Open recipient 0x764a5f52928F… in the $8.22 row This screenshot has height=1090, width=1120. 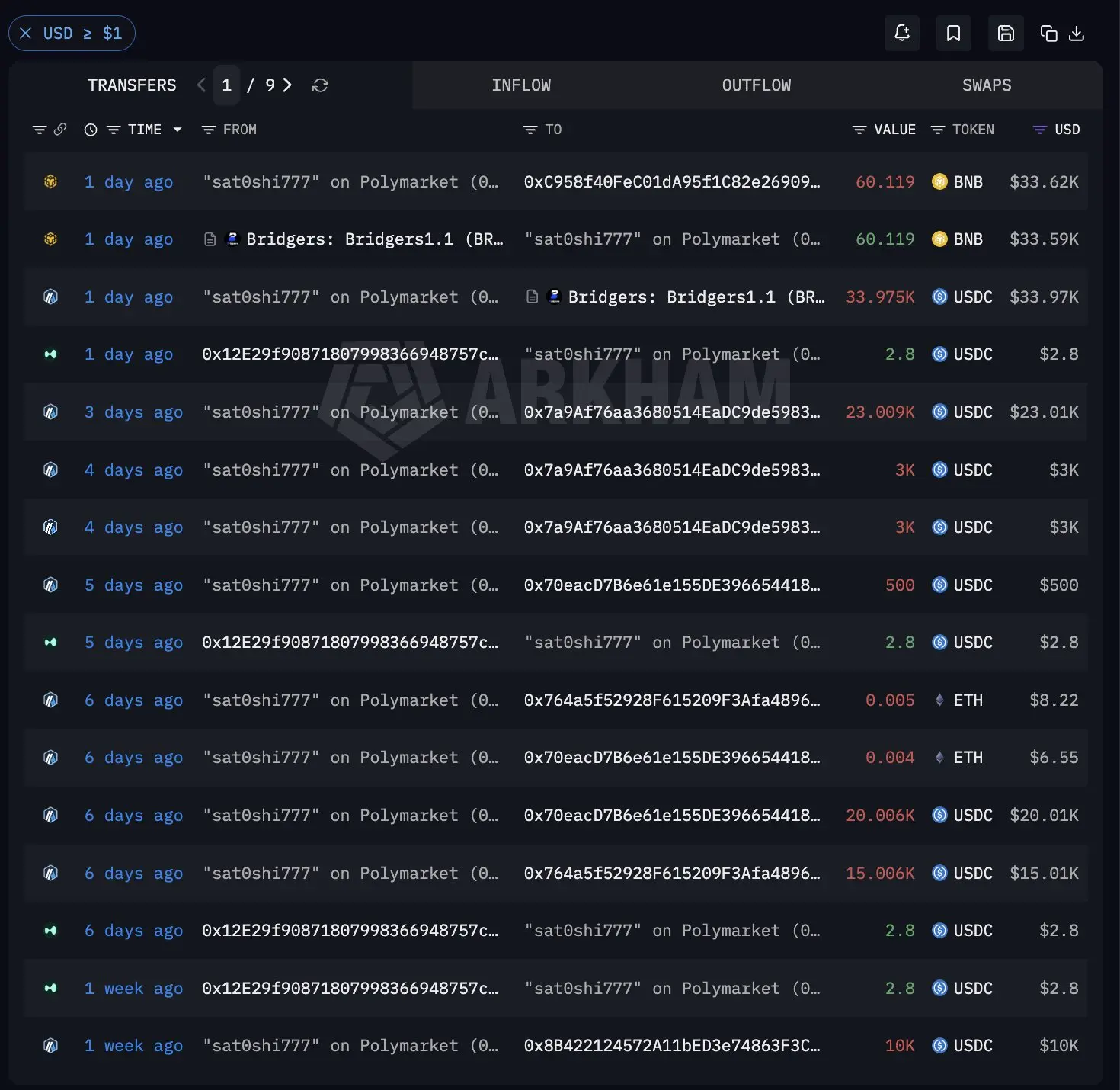point(672,700)
